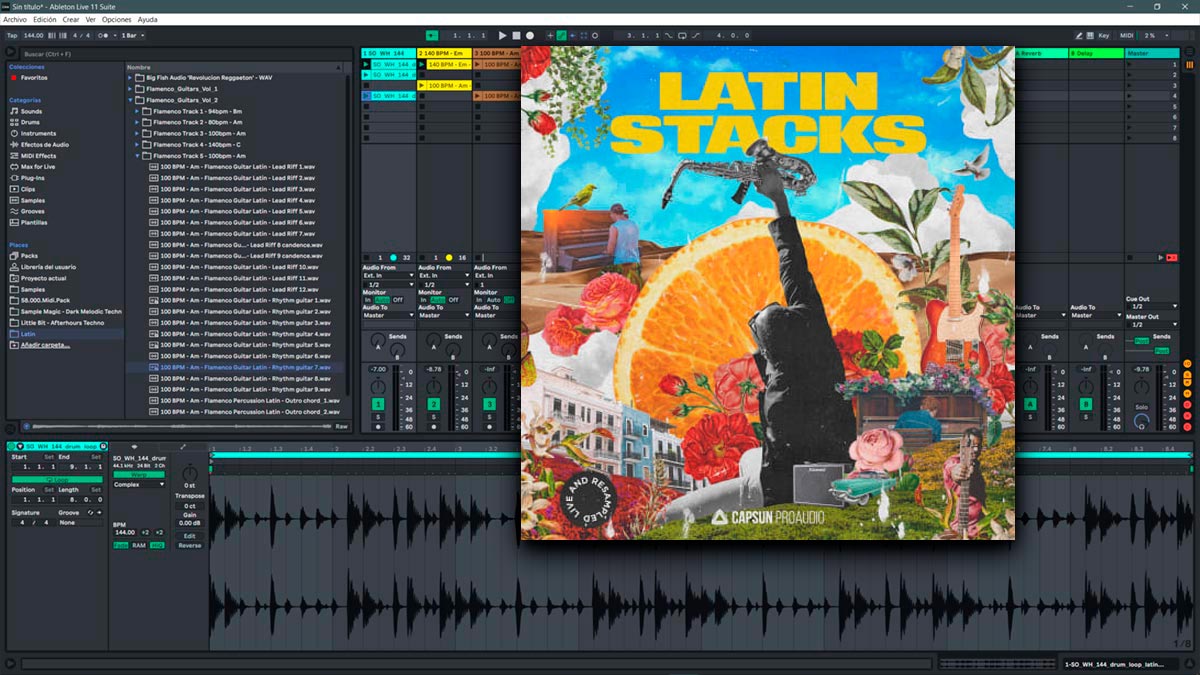Select Plug-Ins category icon
Image resolution: width=1200 pixels, height=675 pixels.
[13, 177]
